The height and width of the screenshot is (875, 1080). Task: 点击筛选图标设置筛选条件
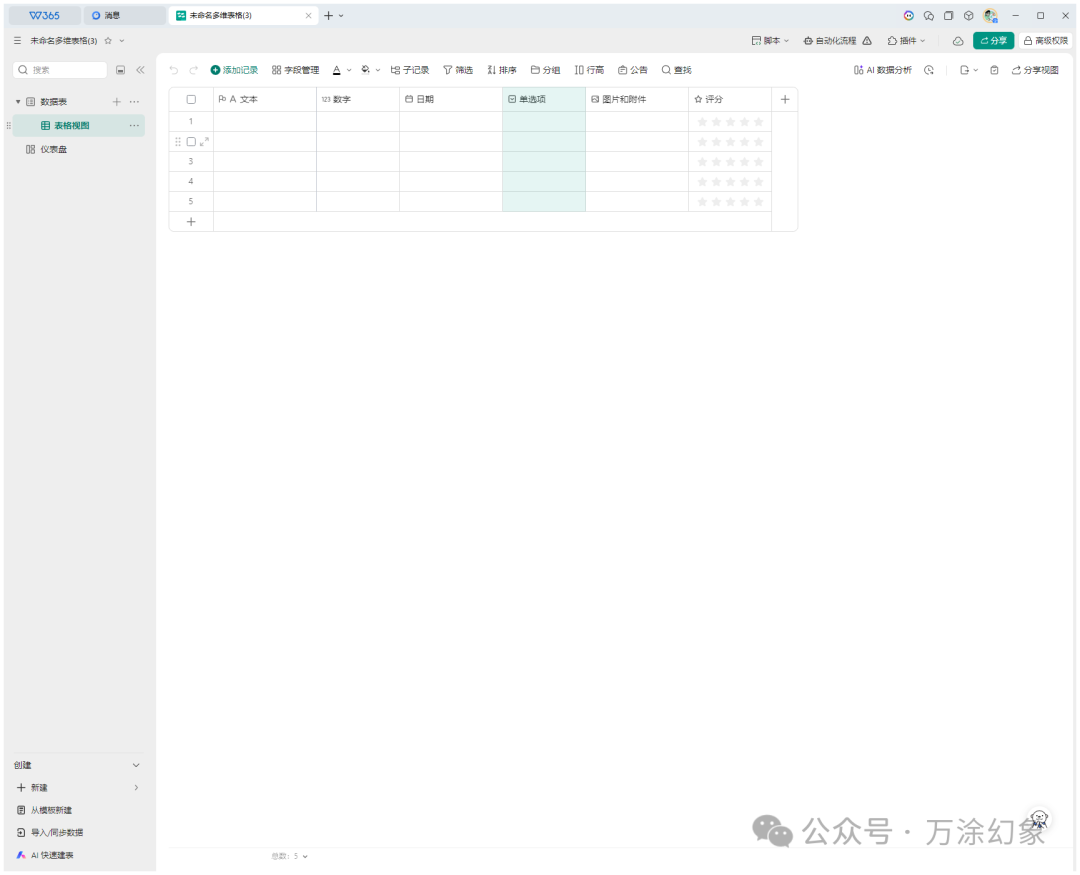coord(458,70)
